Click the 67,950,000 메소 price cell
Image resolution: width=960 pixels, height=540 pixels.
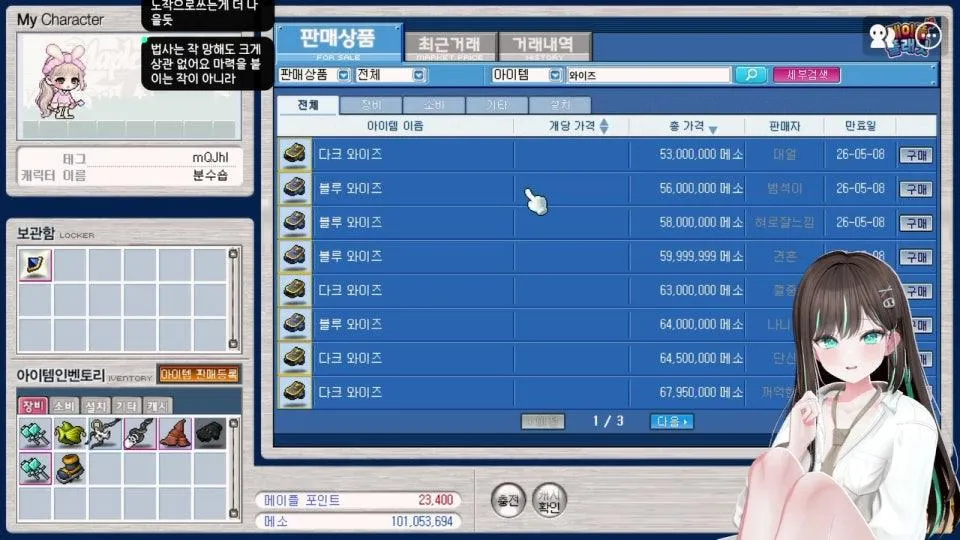pos(701,392)
